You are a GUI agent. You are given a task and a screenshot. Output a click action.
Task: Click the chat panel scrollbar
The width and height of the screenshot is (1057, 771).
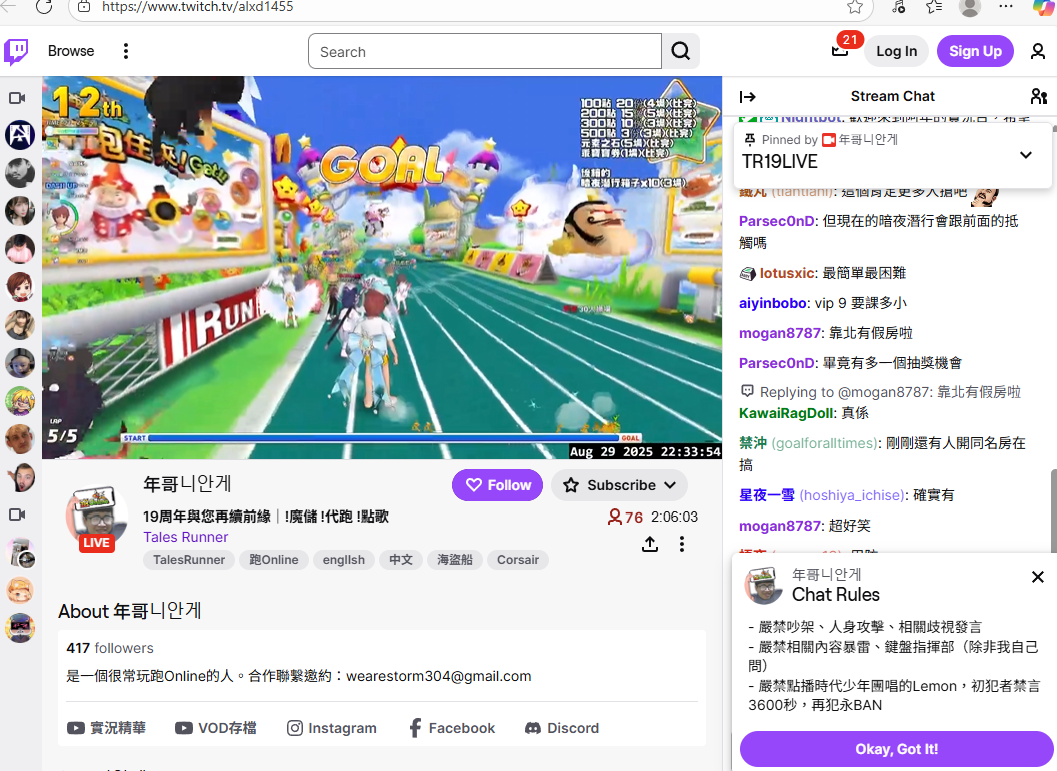(1052, 510)
